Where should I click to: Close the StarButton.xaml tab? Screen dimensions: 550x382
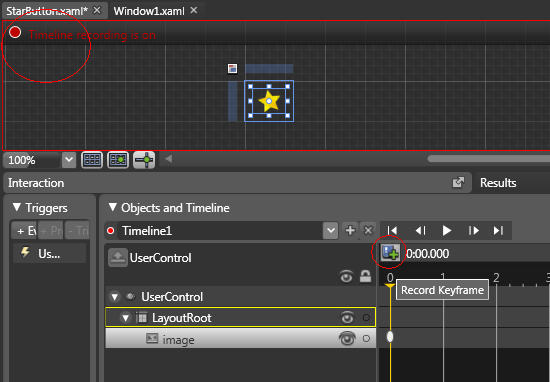point(97,11)
